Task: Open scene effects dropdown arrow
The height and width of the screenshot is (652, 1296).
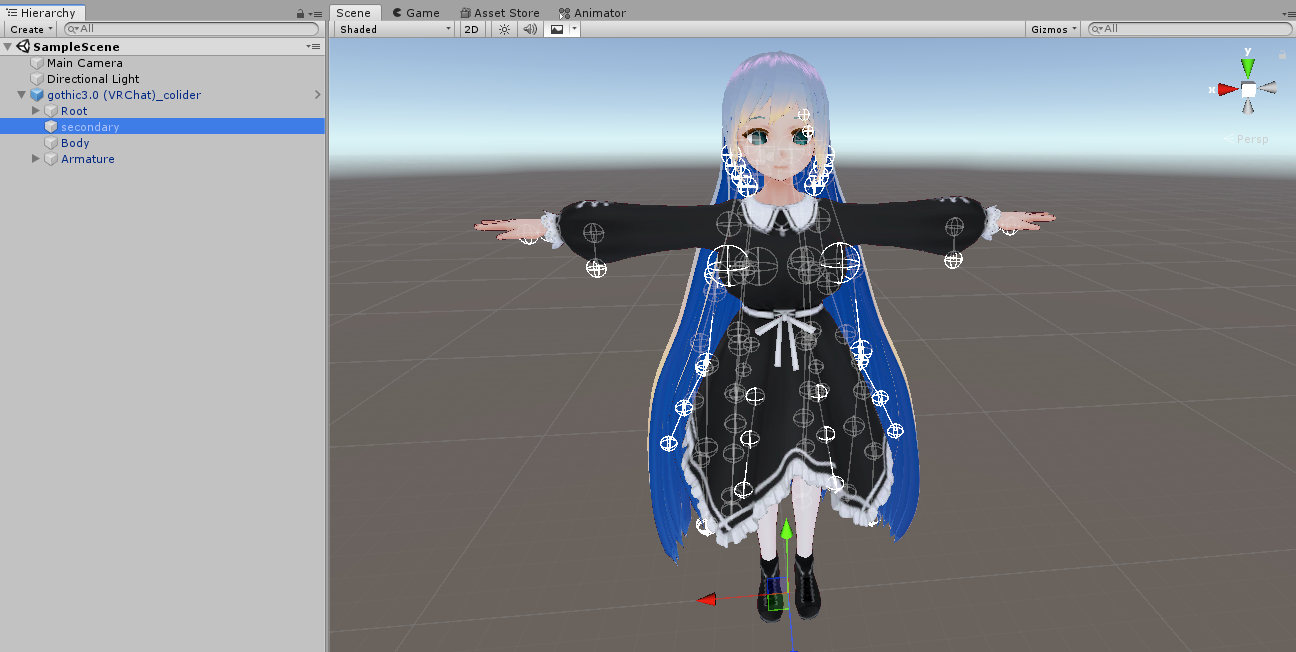Action: 575,29
